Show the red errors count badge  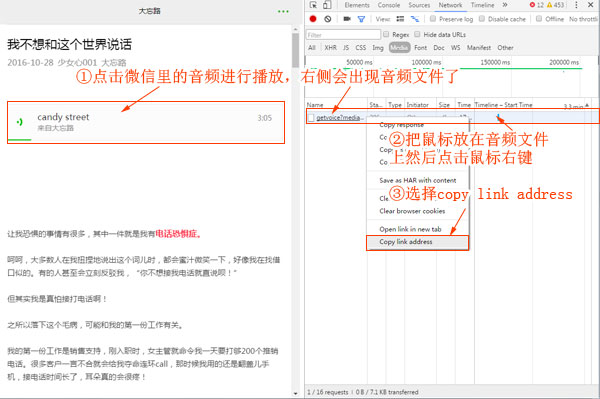(536, 5)
